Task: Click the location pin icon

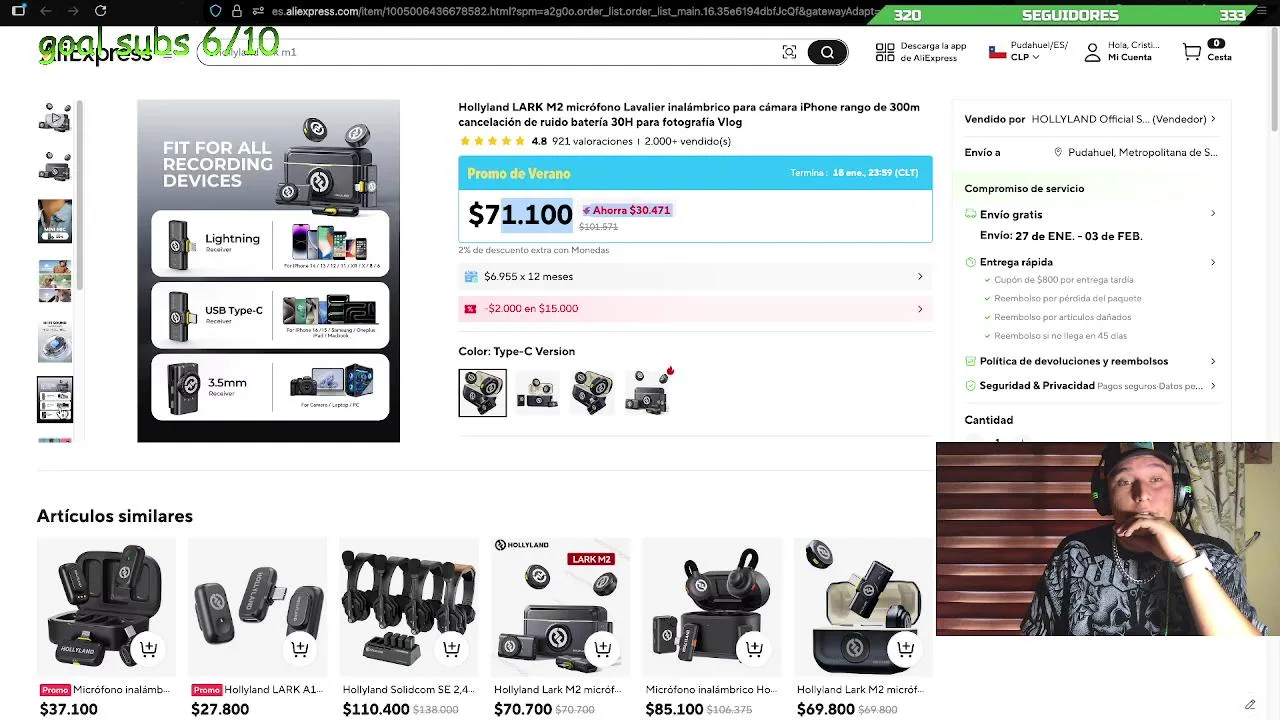Action: (x=1058, y=152)
